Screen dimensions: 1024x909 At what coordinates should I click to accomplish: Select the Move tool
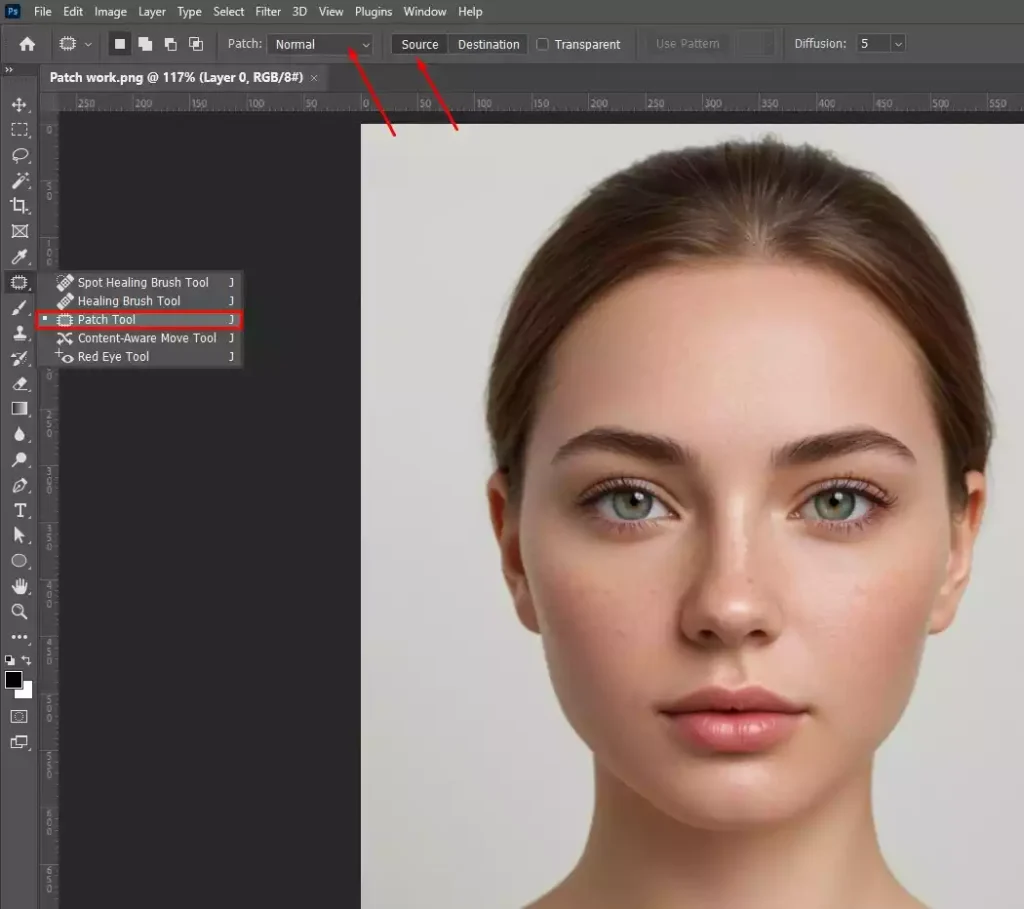[20, 103]
